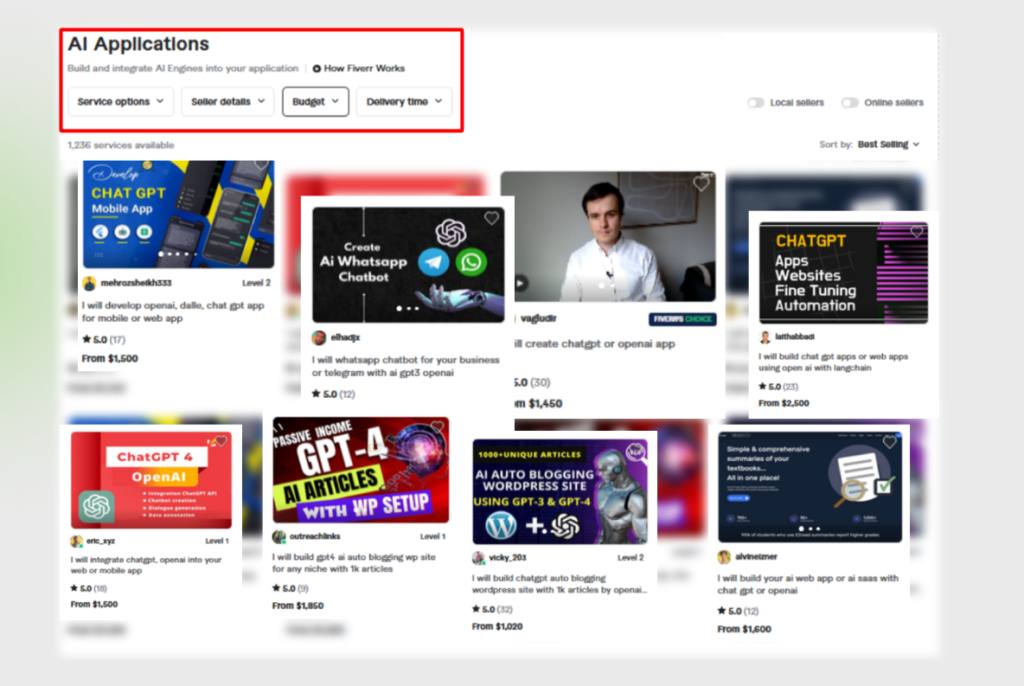Screen dimensions: 1024x686
Task: Click mehrozsheikh333's avatar icon
Action: point(89,283)
